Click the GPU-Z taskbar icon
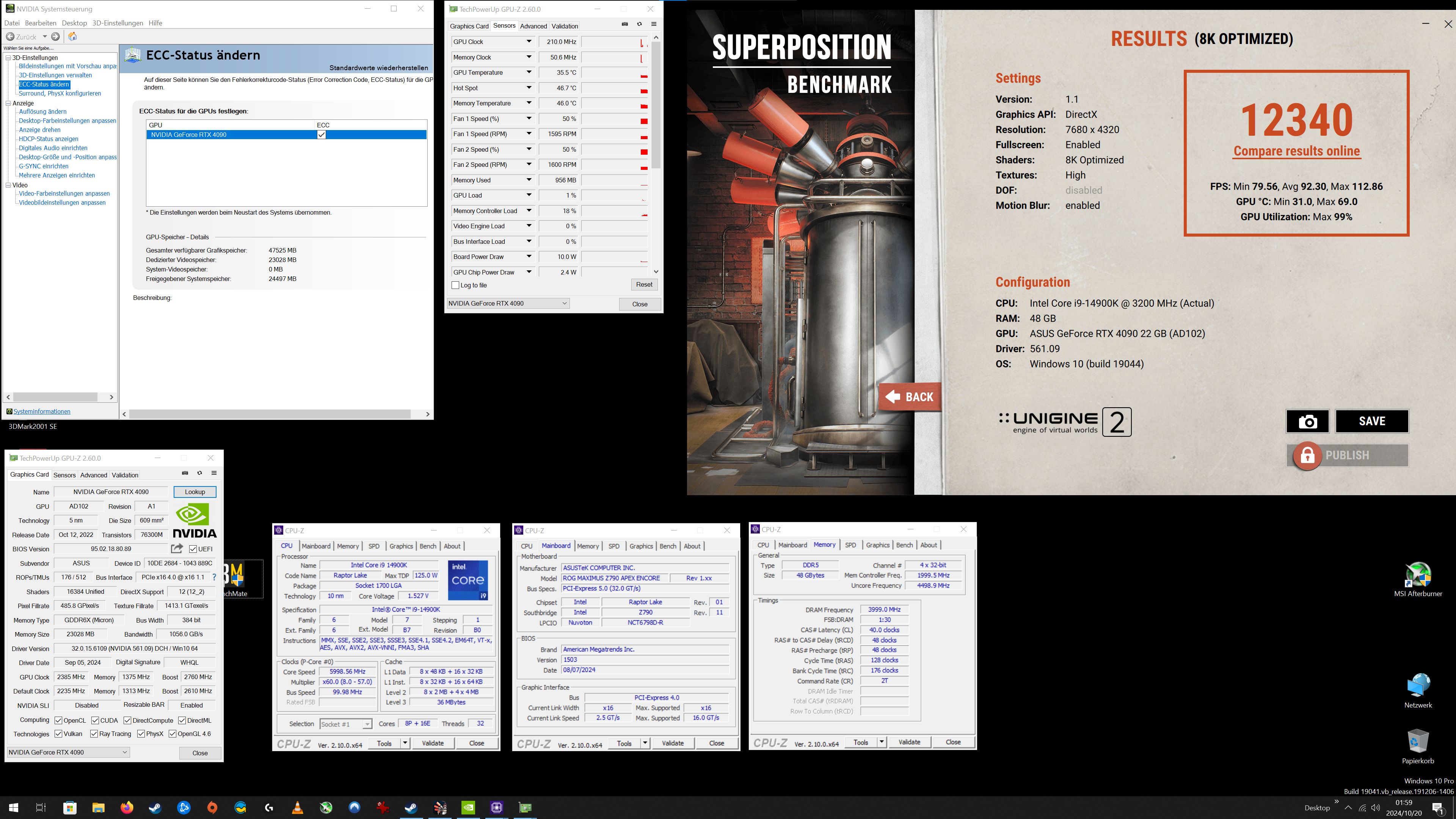1456x819 pixels. [x=525, y=807]
